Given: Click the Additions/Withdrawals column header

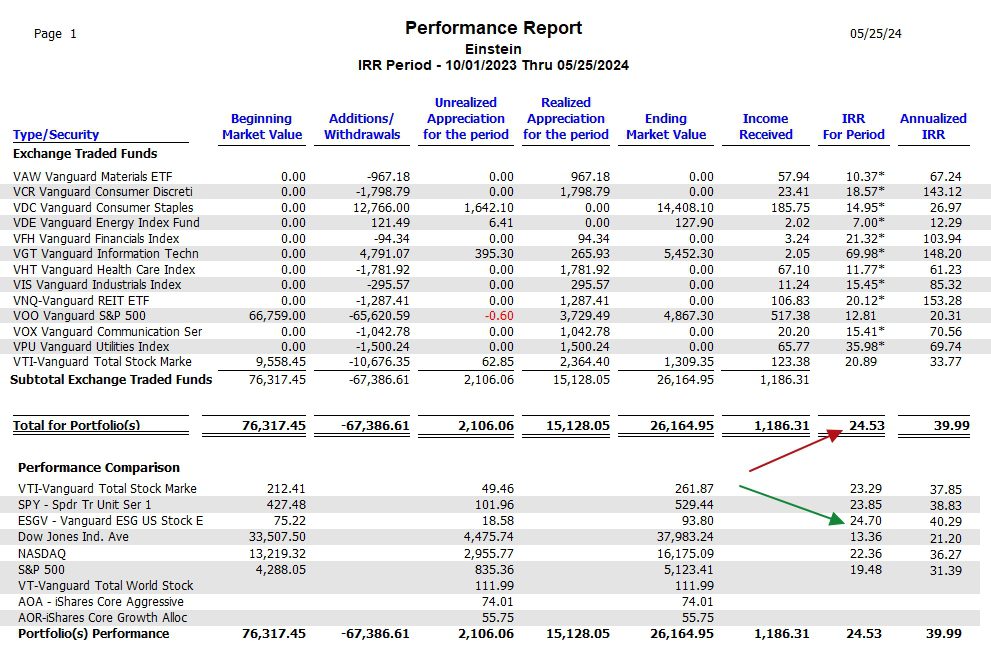Looking at the screenshot, I should [x=362, y=126].
